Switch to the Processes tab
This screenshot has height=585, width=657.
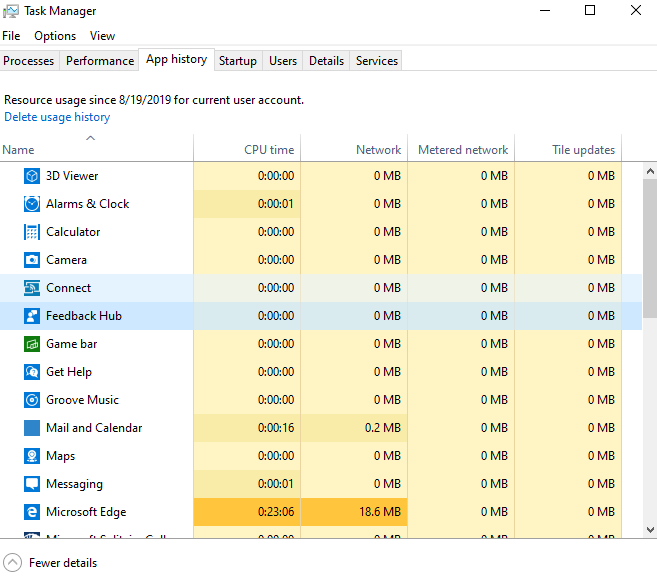[x=28, y=61]
